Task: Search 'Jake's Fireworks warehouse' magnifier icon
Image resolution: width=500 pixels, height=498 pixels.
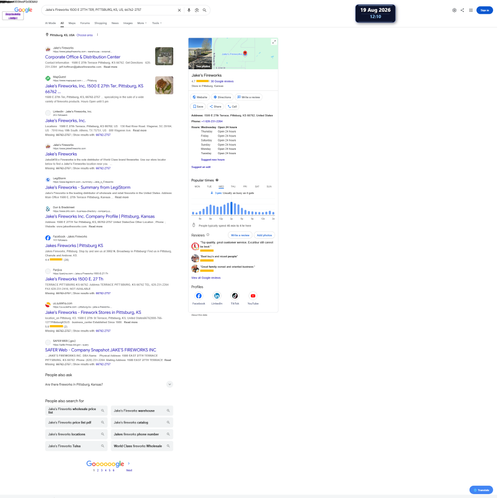Action: pos(168,411)
